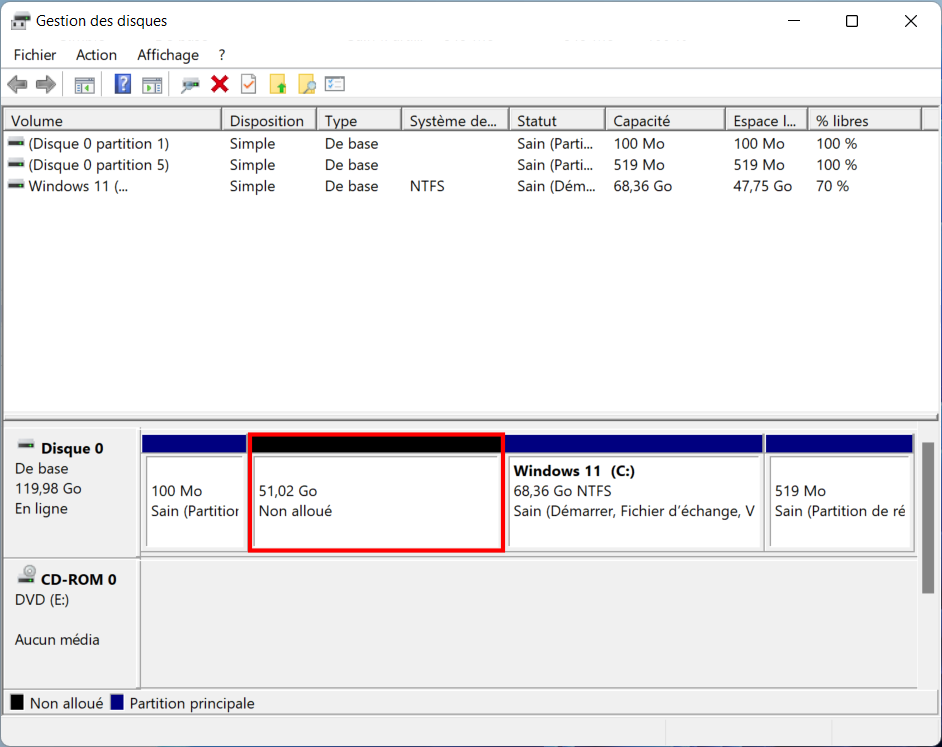
Task: Sort by the Disposition column header
Action: [x=269, y=121]
